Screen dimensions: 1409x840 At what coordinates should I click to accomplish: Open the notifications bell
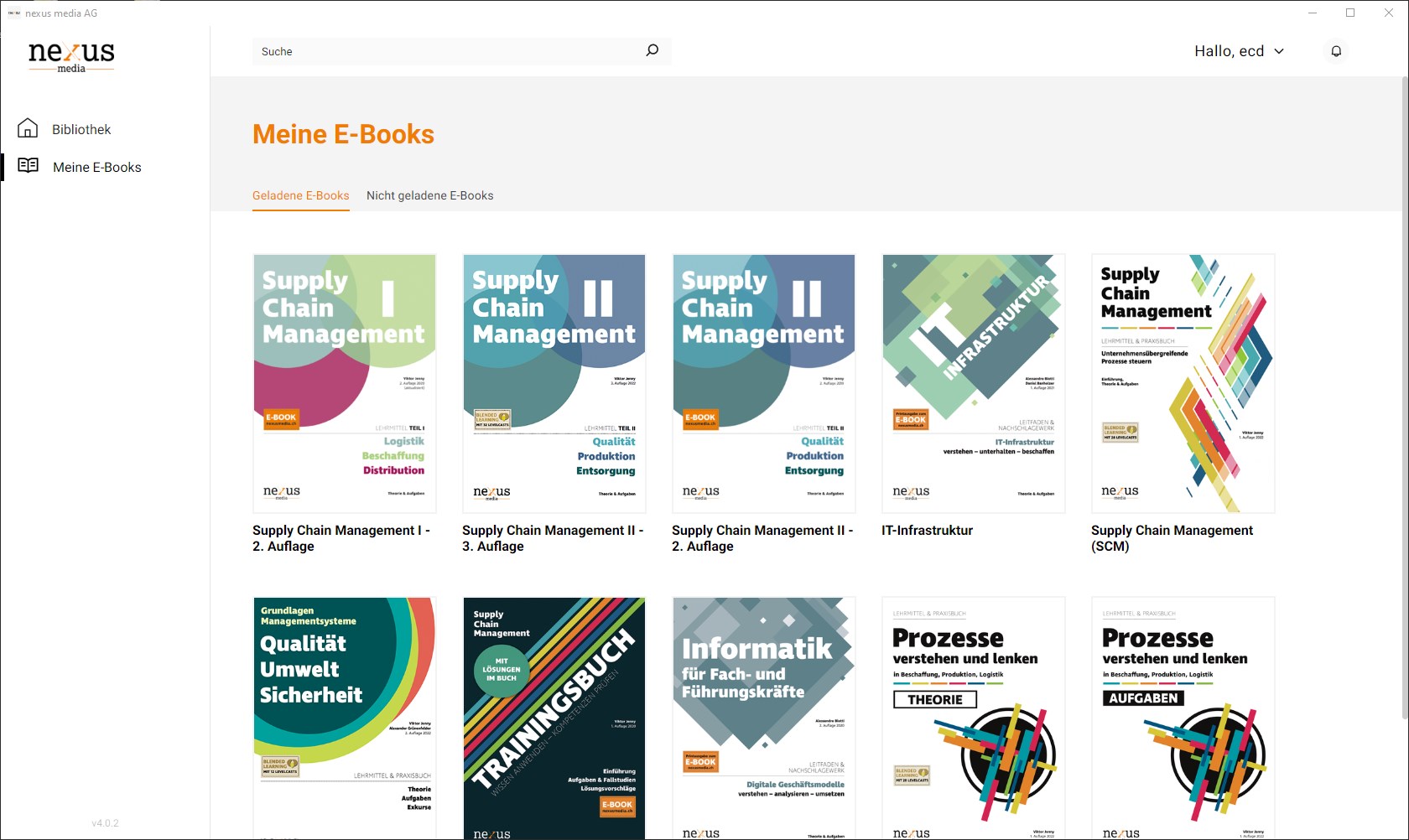pyautogui.click(x=1336, y=51)
